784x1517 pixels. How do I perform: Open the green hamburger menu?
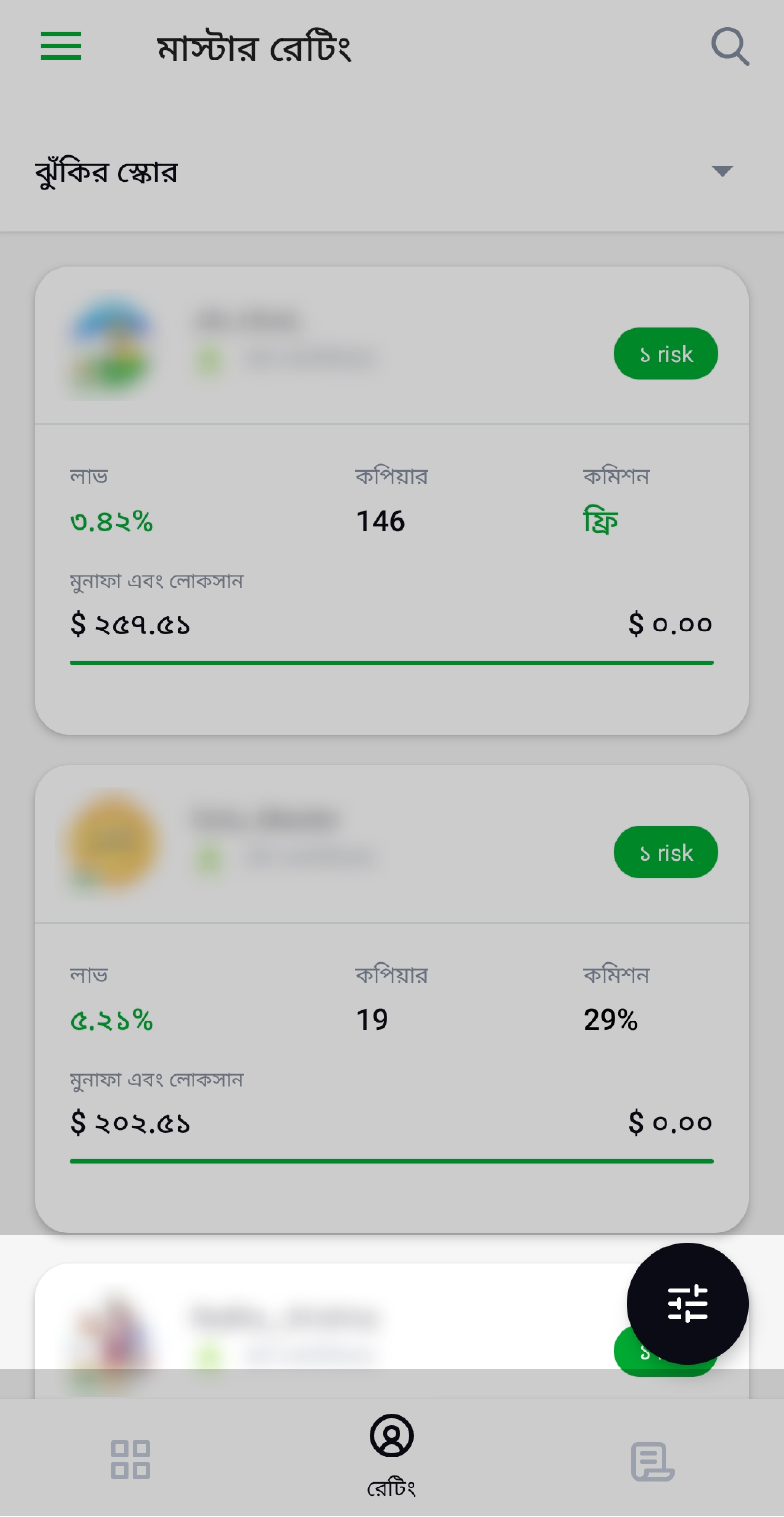coord(60,46)
